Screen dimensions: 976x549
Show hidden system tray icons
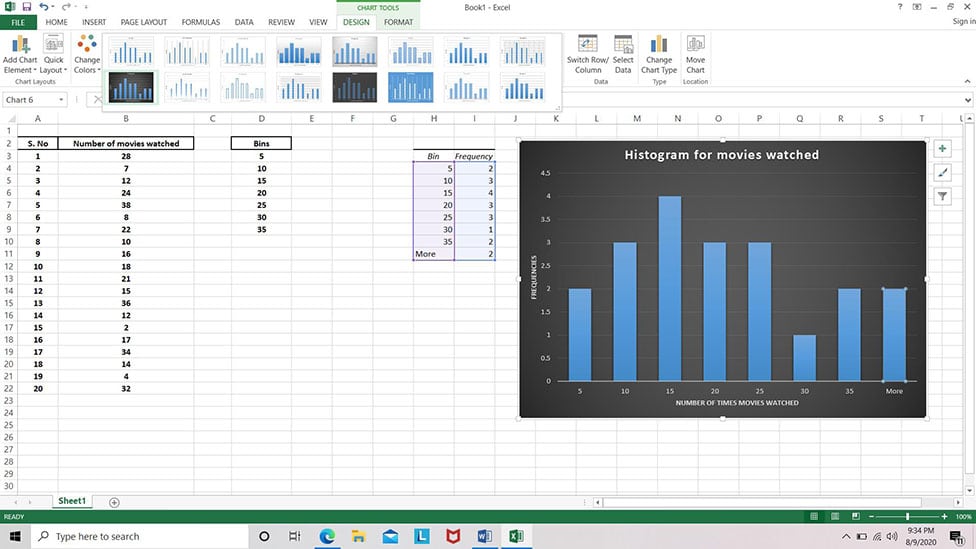(846, 537)
